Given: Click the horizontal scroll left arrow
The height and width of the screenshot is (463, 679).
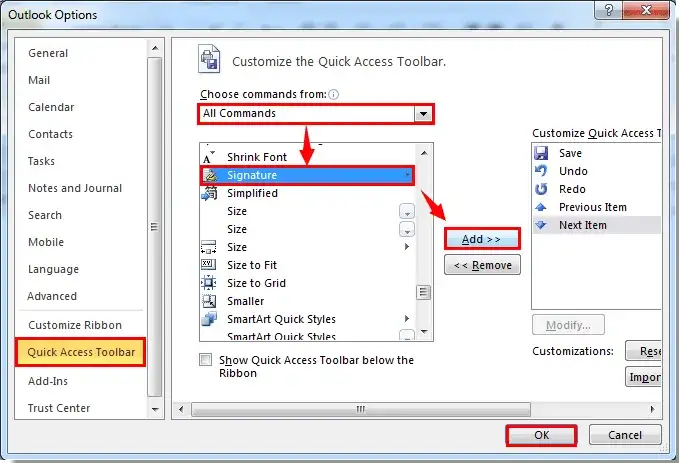Looking at the screenshot, I should 181,409.
